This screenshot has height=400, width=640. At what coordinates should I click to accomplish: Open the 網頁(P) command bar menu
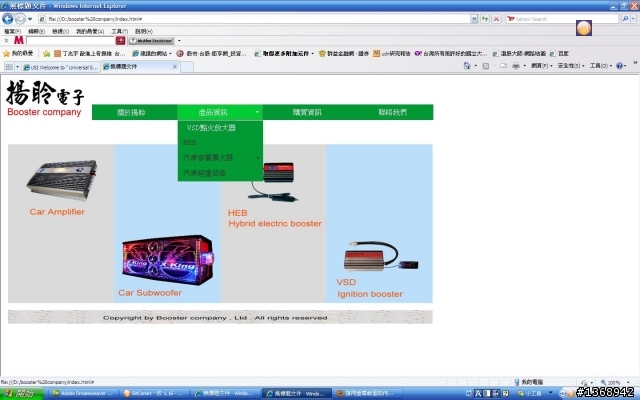tap(541, 66)
